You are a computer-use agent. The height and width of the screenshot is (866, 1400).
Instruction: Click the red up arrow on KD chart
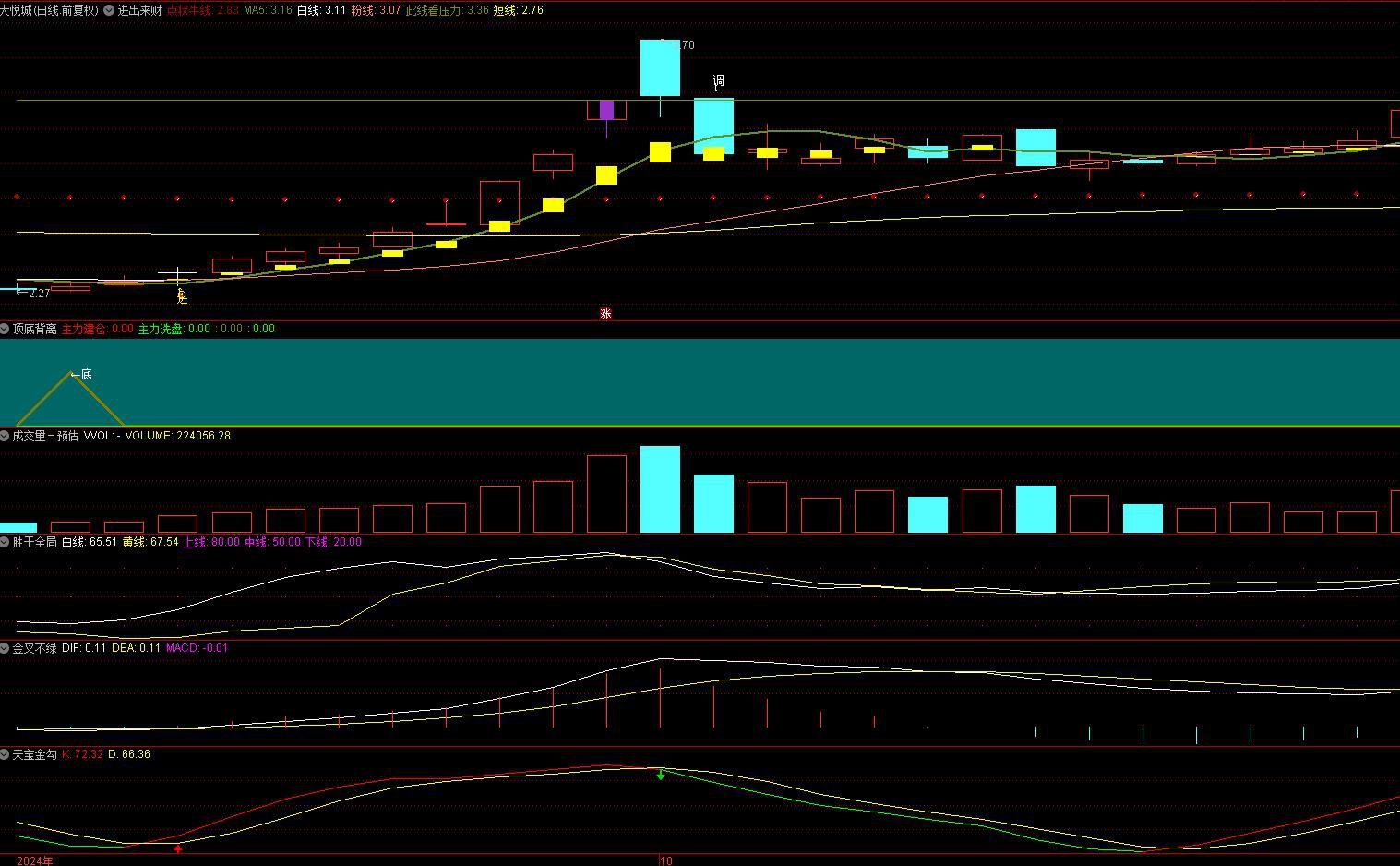[178, 848]
